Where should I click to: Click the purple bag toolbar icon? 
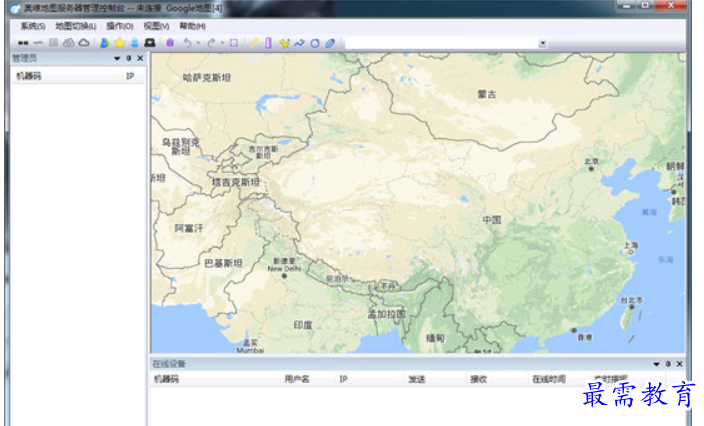(x=170, y=43)
